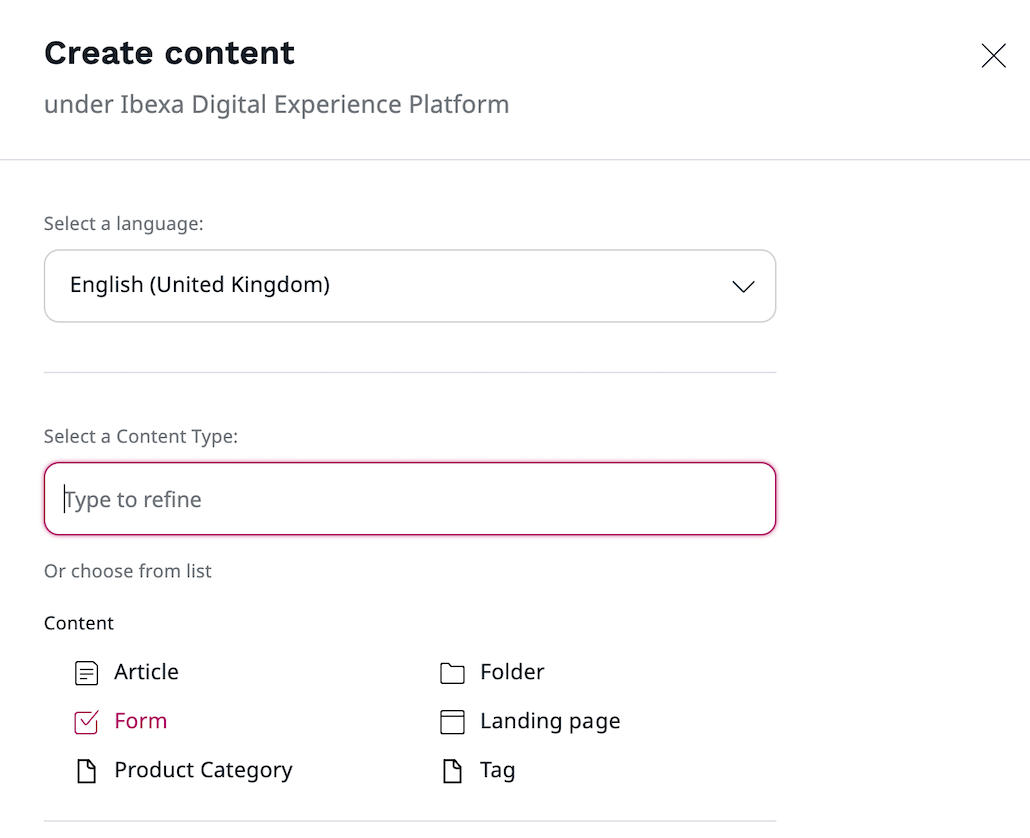The image size is (1030, 838).
Task: Click the Tag file icon
Action: [x=453, y=771]
